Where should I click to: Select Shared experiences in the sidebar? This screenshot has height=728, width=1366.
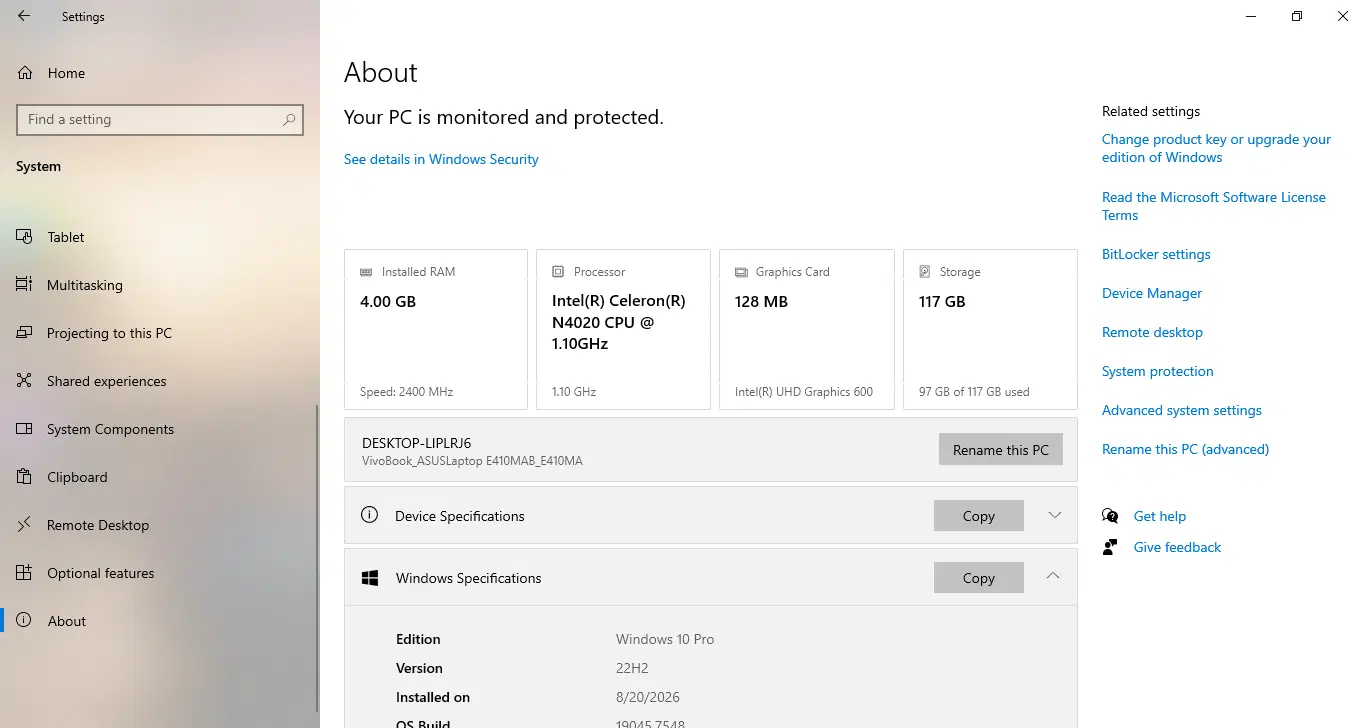coord(158,381)
